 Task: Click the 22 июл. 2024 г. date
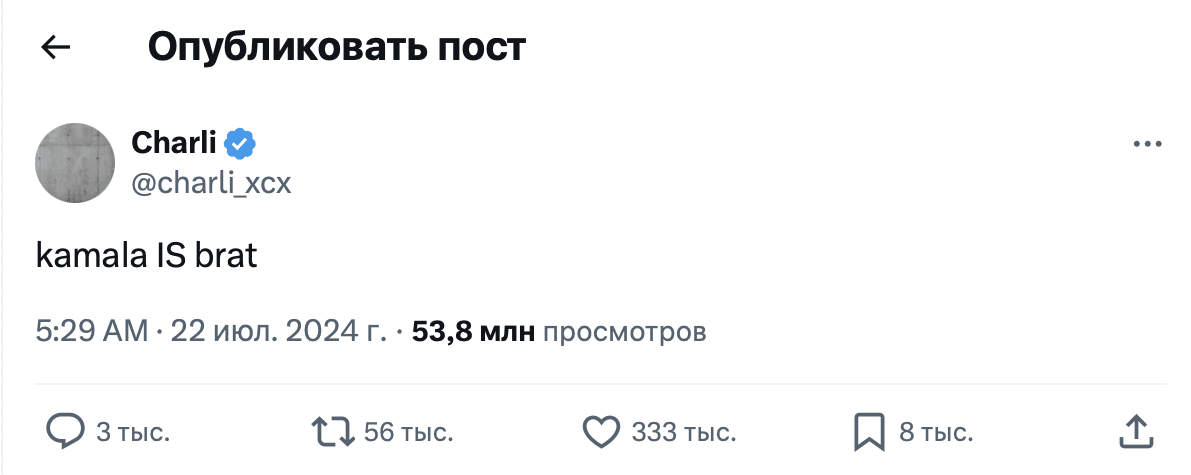(x=279, y=331)
